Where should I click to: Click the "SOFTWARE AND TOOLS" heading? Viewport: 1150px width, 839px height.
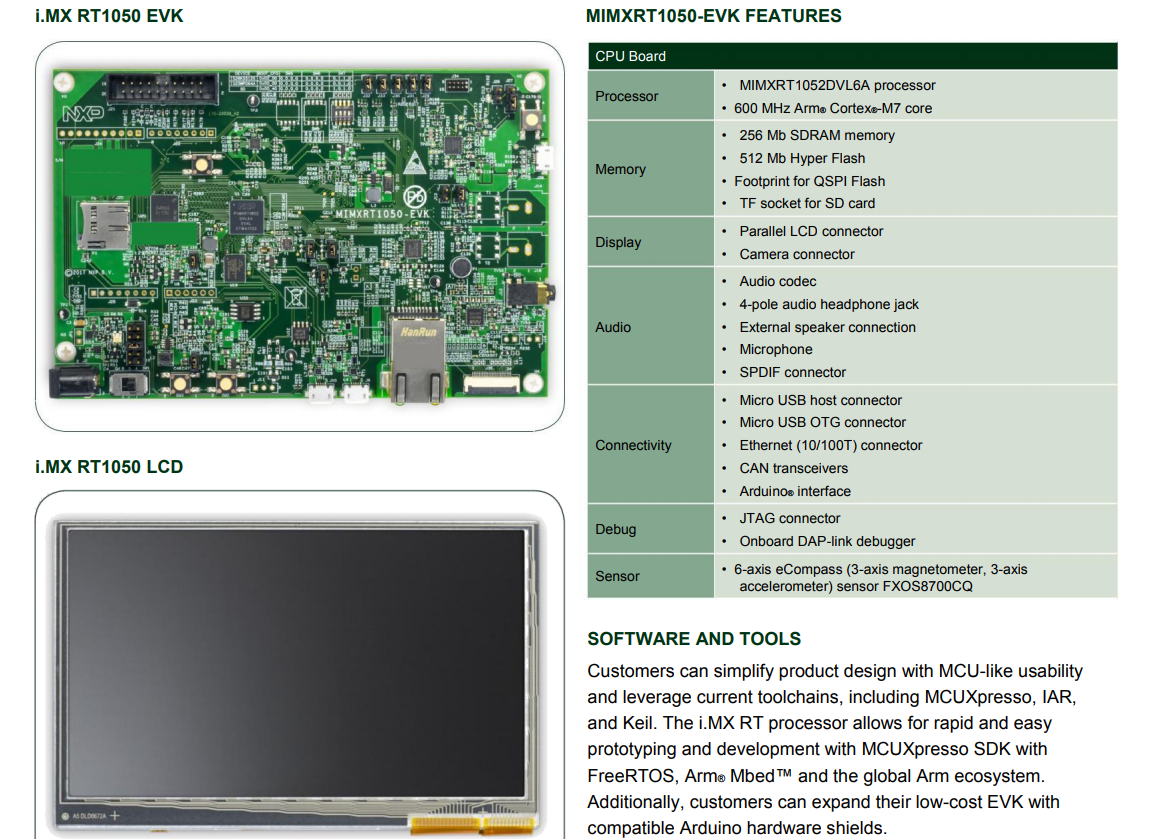pos(694,639)
